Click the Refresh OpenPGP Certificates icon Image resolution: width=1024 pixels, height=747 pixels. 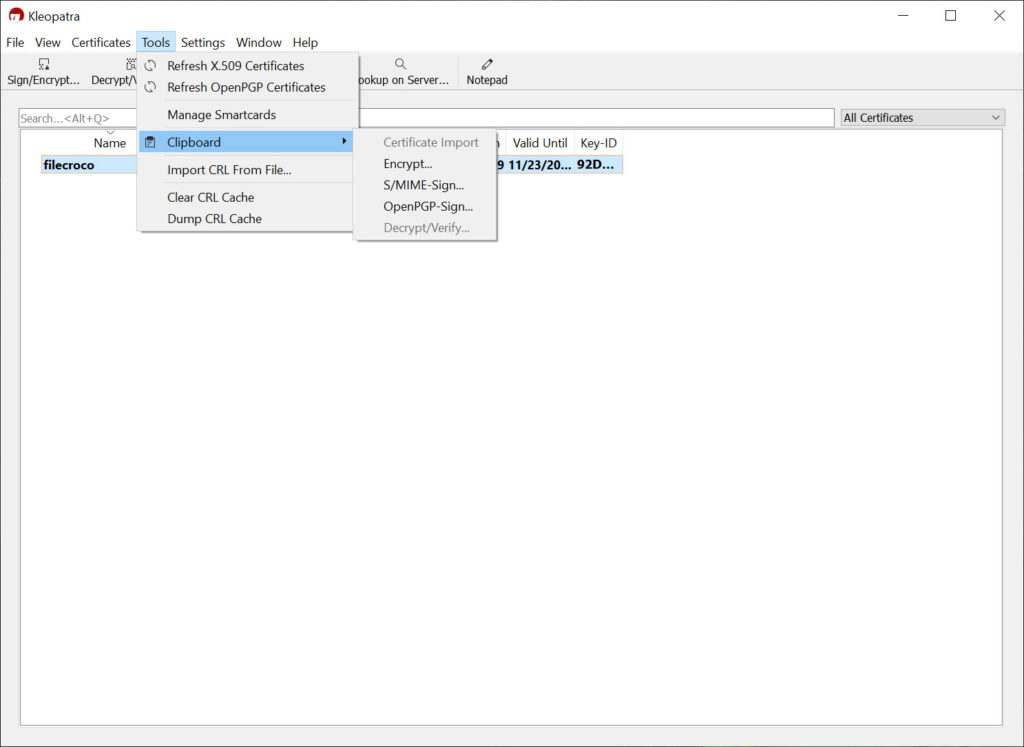click(x=150, y=87)
